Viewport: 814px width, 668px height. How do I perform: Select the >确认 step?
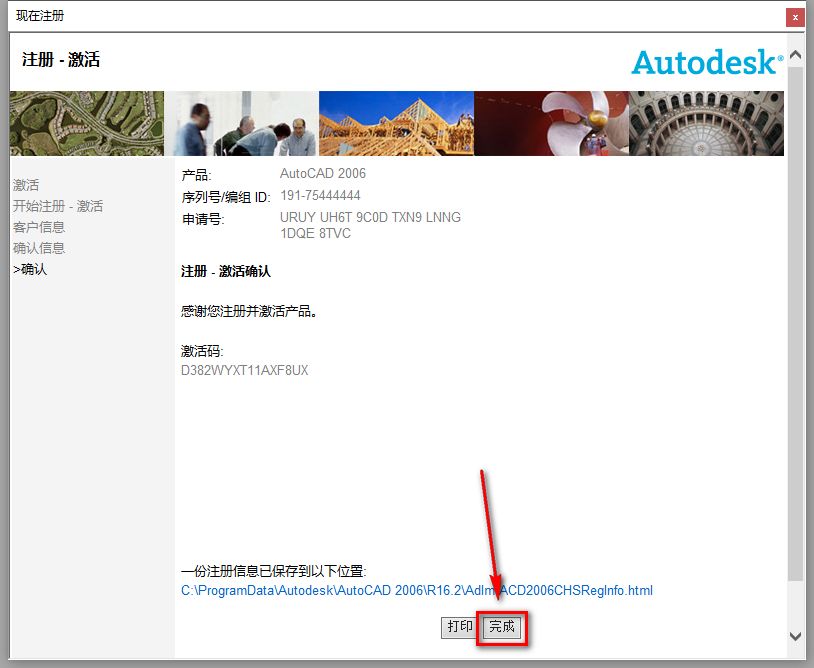pos(32,268)
